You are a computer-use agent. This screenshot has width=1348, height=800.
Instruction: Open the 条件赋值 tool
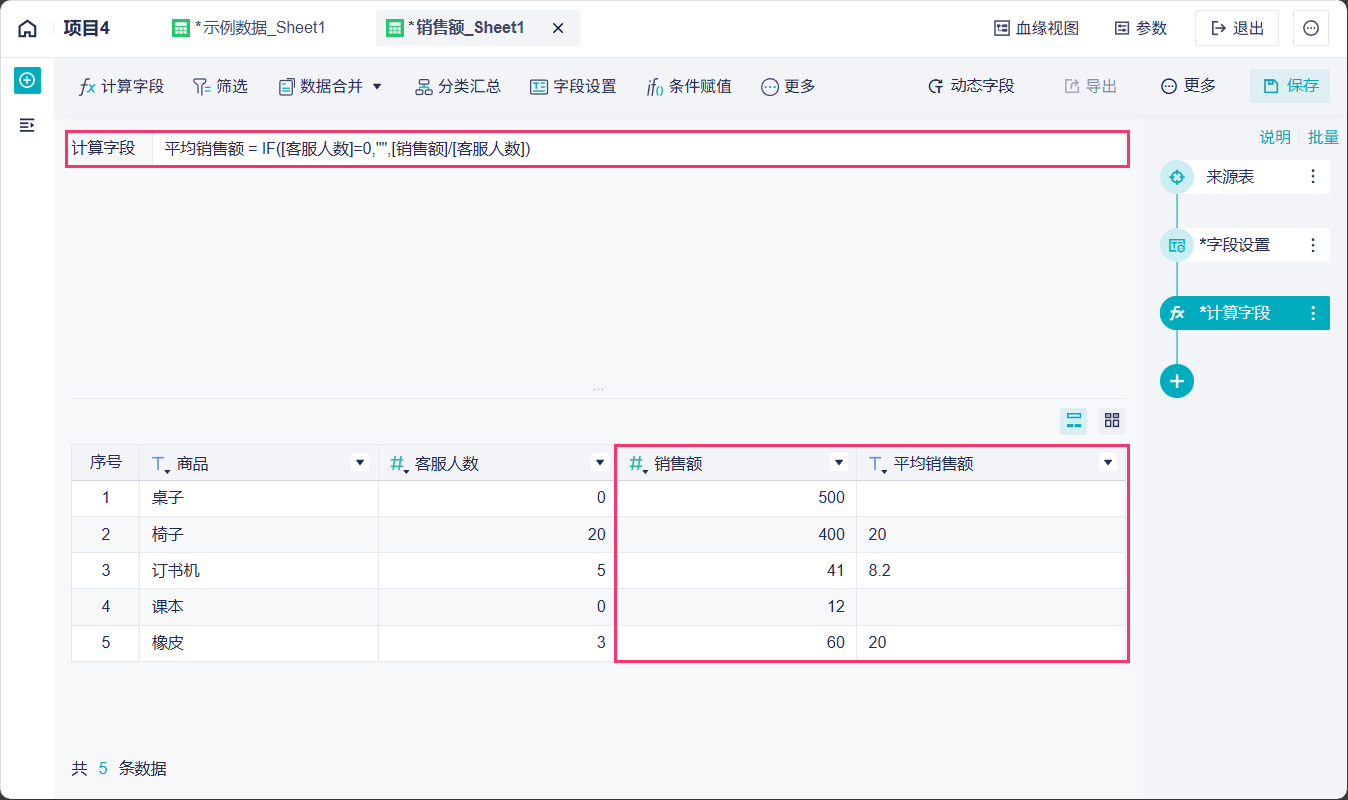point(689,86)
